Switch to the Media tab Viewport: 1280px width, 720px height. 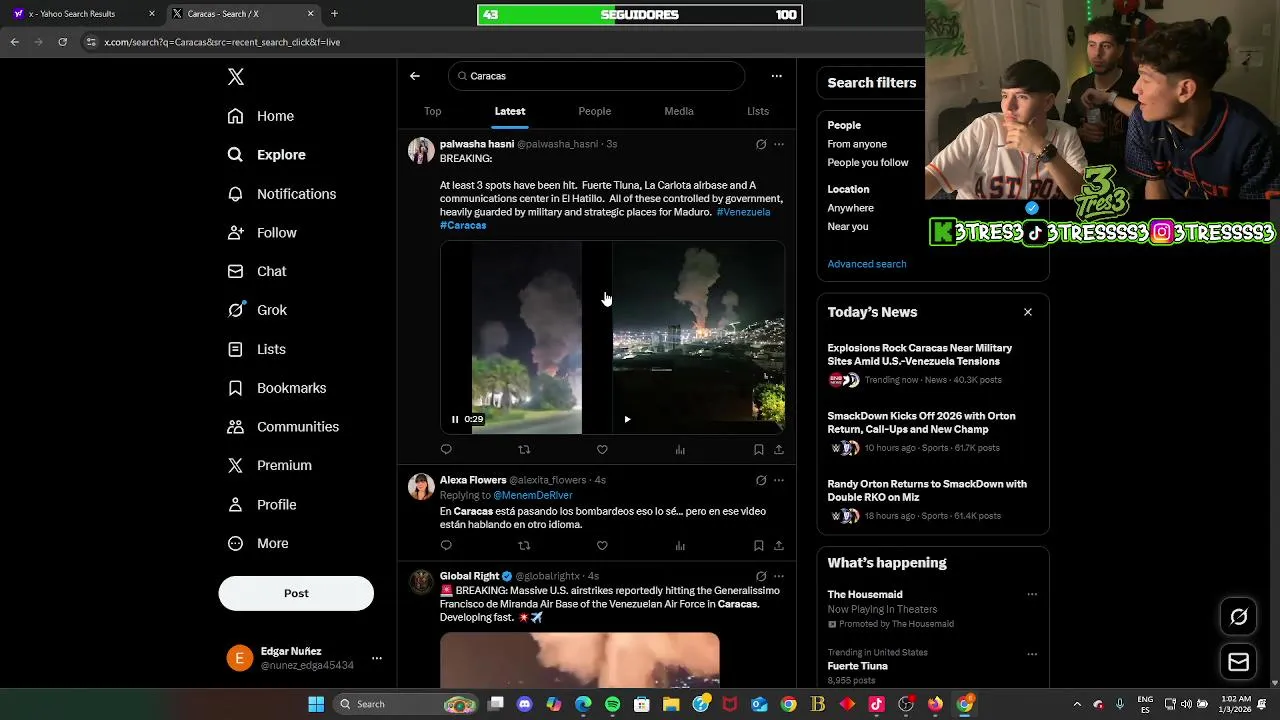coord(679,111)
